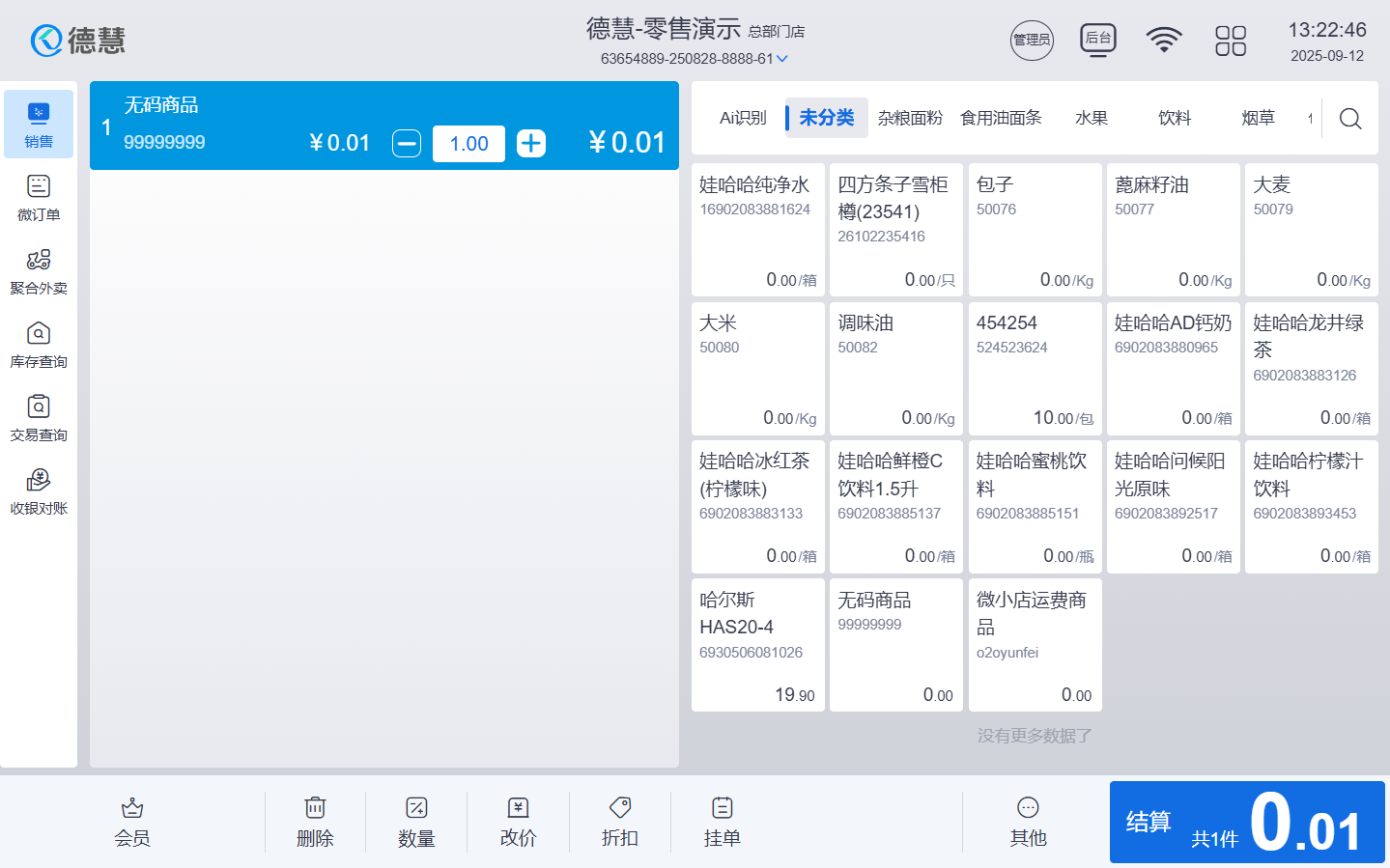Click the product search magnifier icon
The width and height of the screenshot is (1390, 868).
[1350, 119]
